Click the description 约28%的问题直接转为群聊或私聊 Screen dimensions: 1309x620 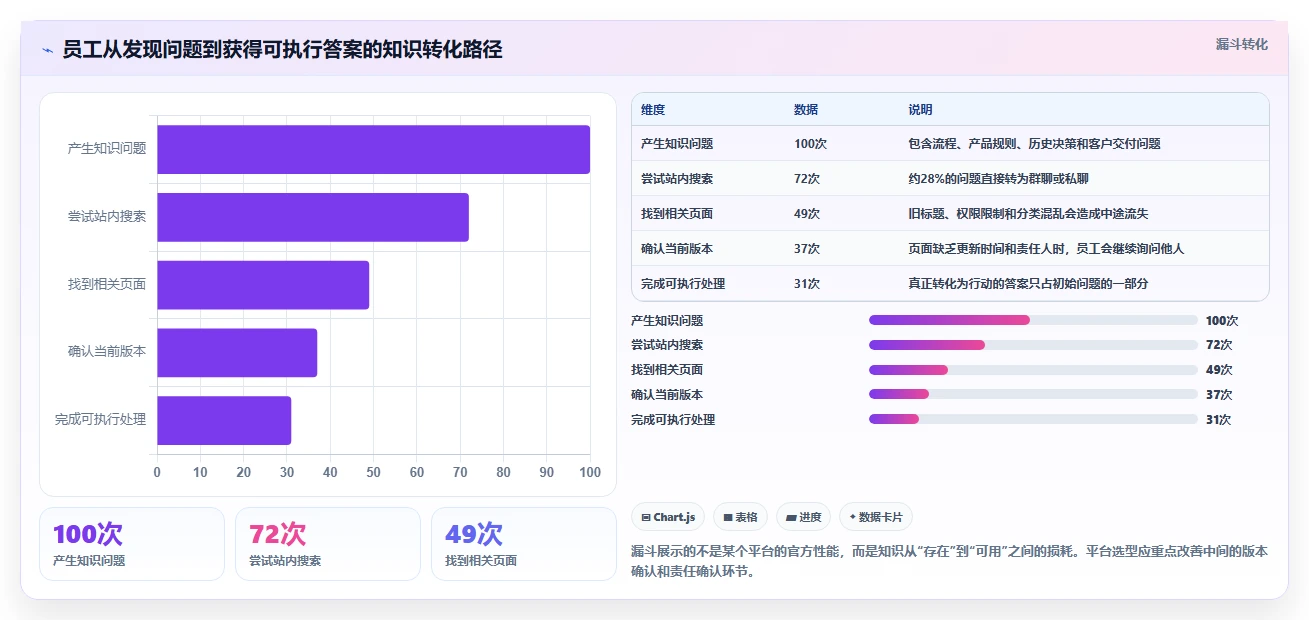[x=998, y=179]
